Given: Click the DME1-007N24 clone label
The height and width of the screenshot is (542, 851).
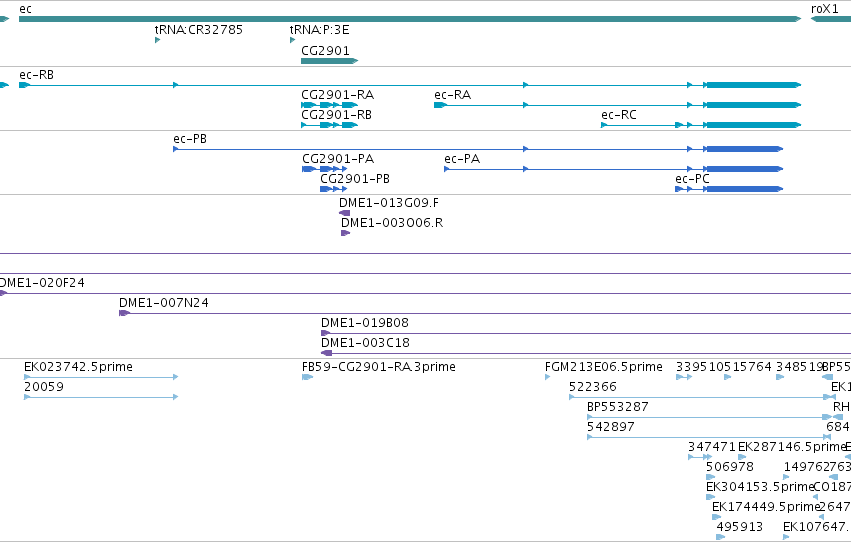Looking at the screenshot, I should (x=164, y=303).
